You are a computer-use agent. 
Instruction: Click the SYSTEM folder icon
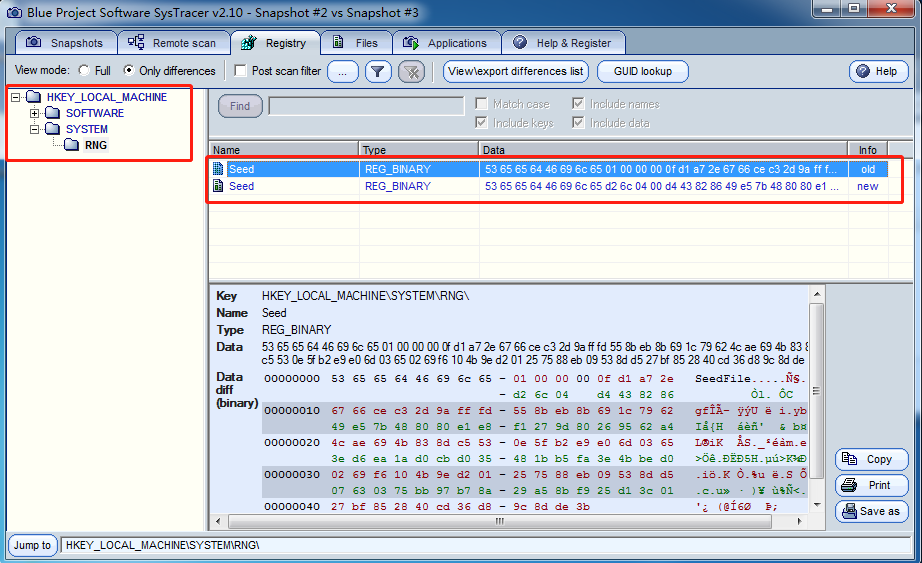pyautogui.click(x=52, y=129)
